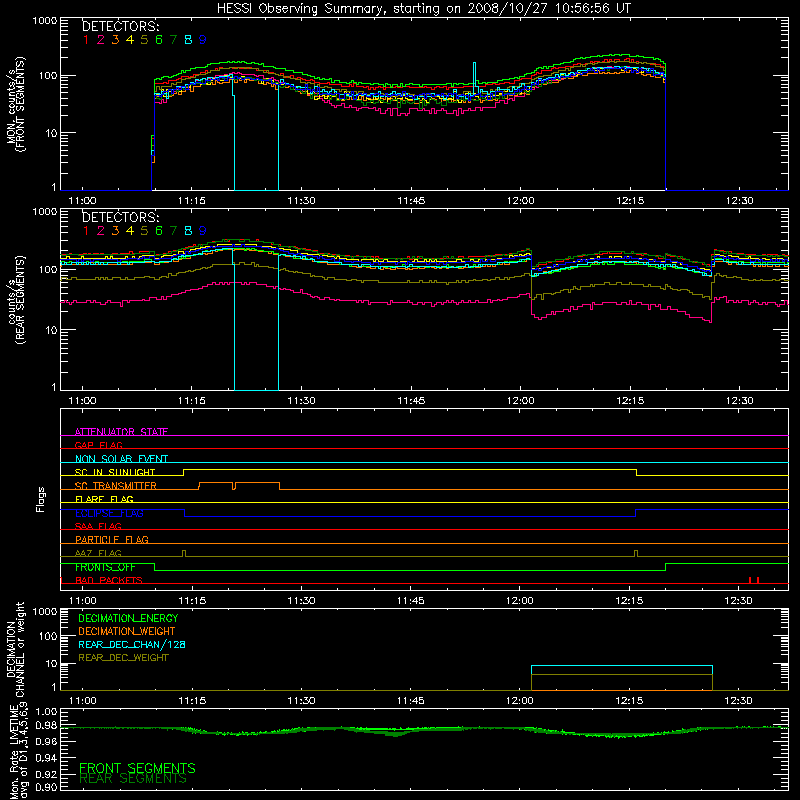Image resolution: width=800 pixels, height=800 pixels.
Task: Click 12:00 tick label under rear segments plot
Action: (520, 401)
